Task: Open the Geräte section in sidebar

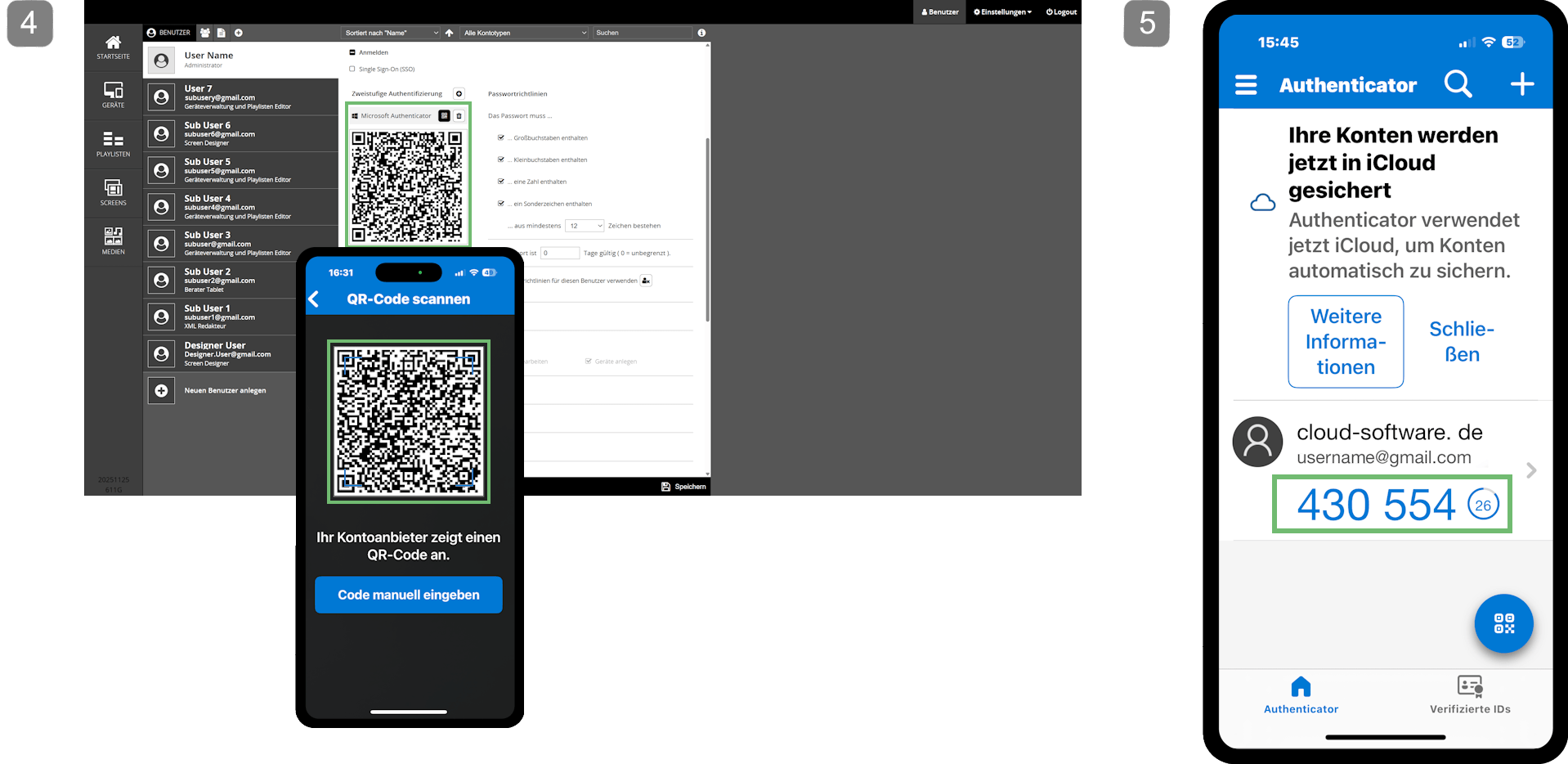Action: pyautogui.click(x=113, y=94)
